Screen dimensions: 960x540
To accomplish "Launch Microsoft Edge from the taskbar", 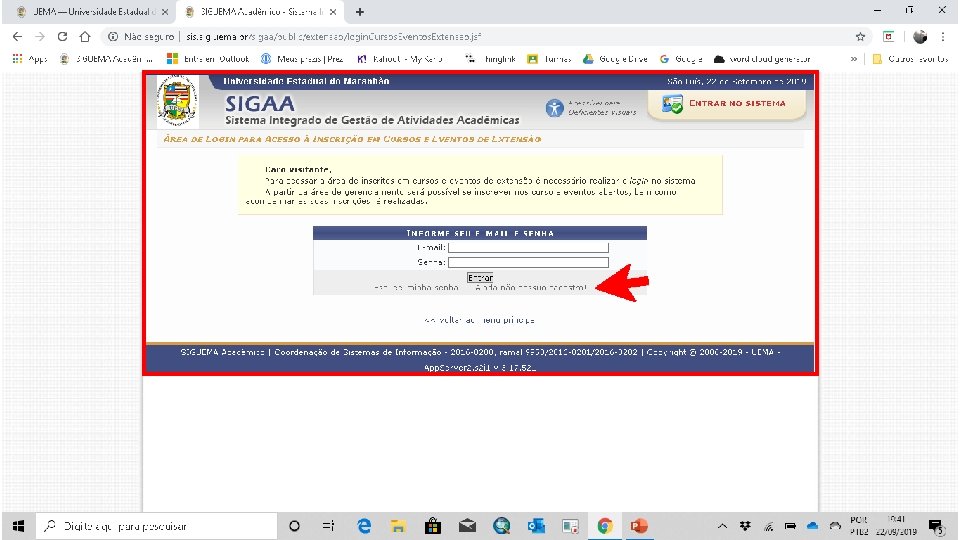I will coord(364,526).
